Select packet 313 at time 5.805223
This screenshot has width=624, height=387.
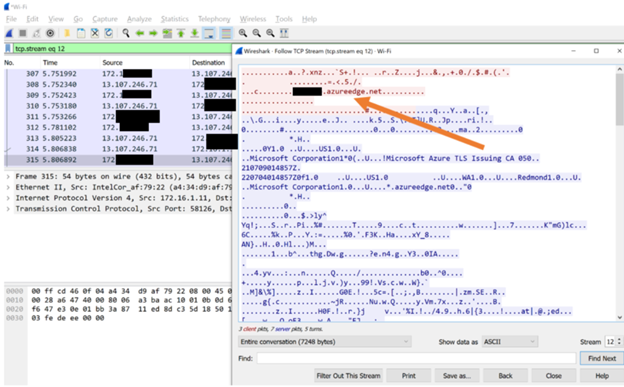point(118,138)
